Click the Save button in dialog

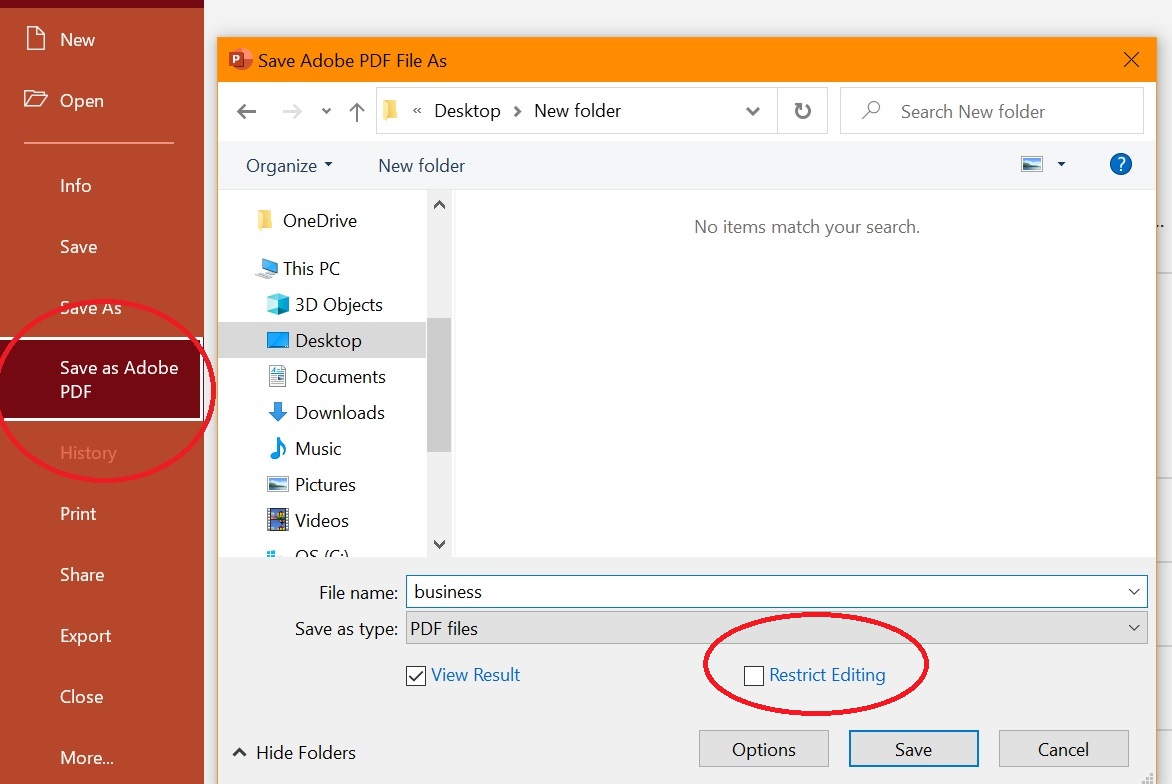(913, 749)
